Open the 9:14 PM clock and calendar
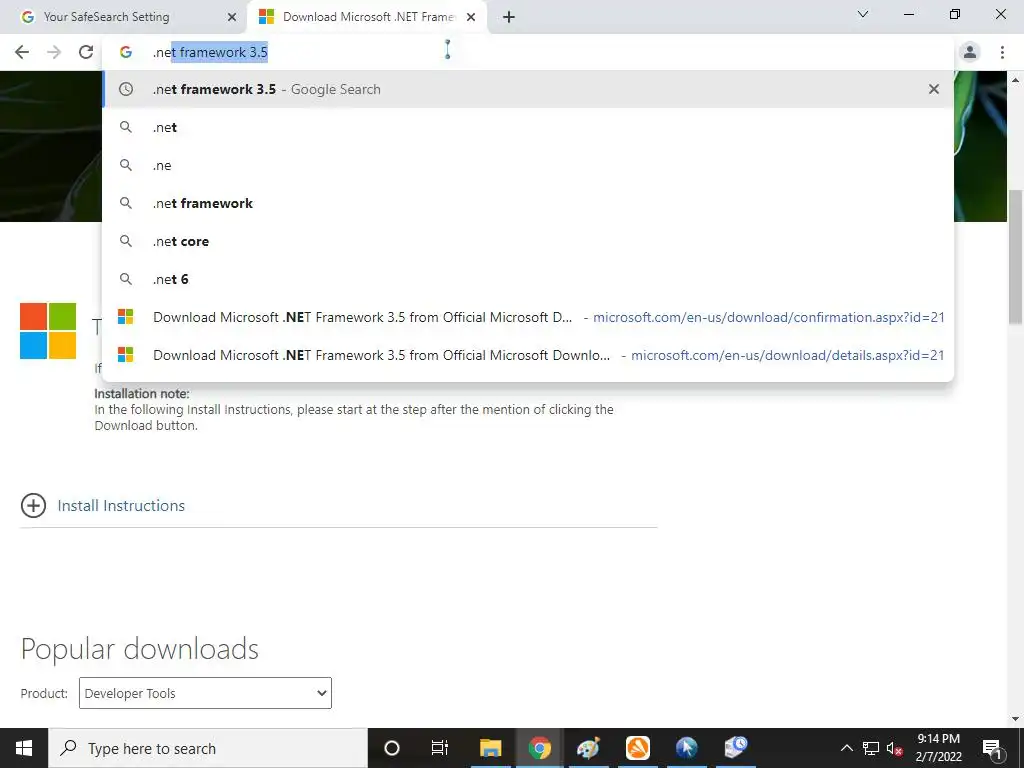 pos(938,748)
